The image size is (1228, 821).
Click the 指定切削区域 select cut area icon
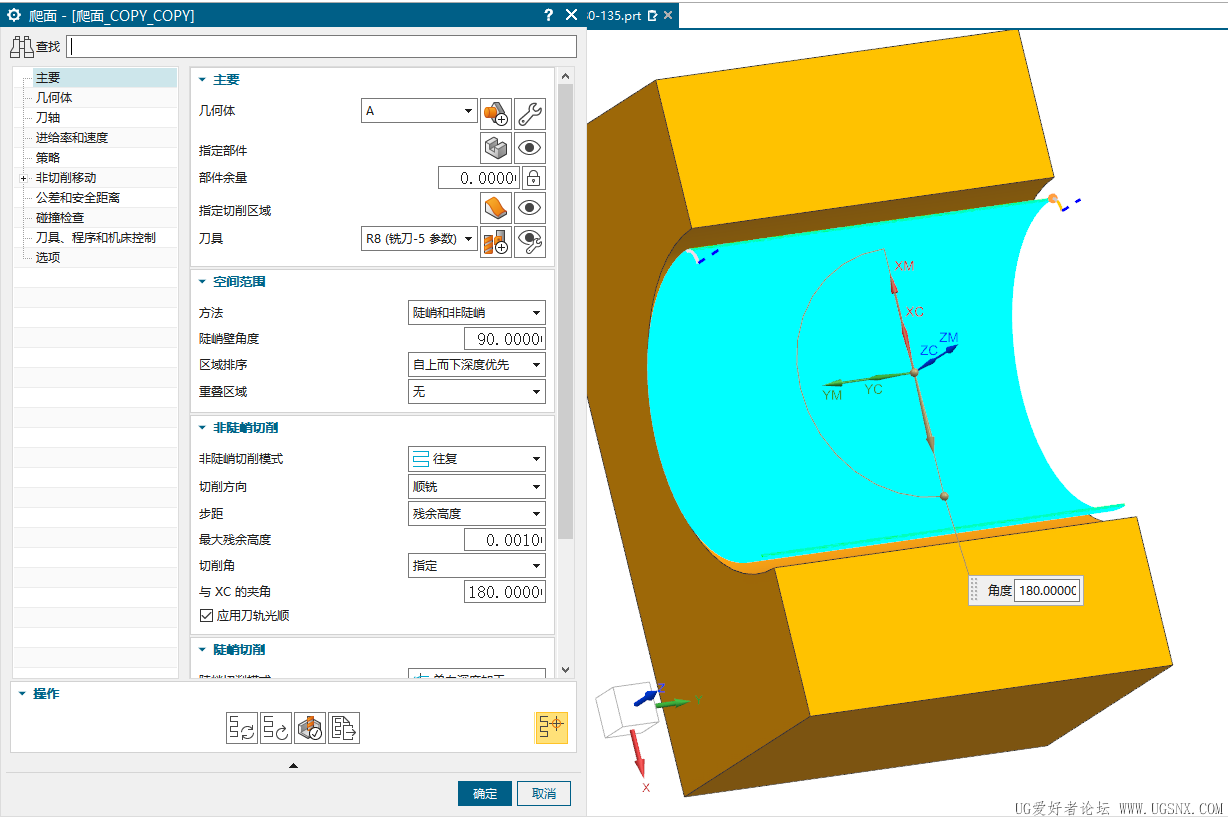coord(496,208)
